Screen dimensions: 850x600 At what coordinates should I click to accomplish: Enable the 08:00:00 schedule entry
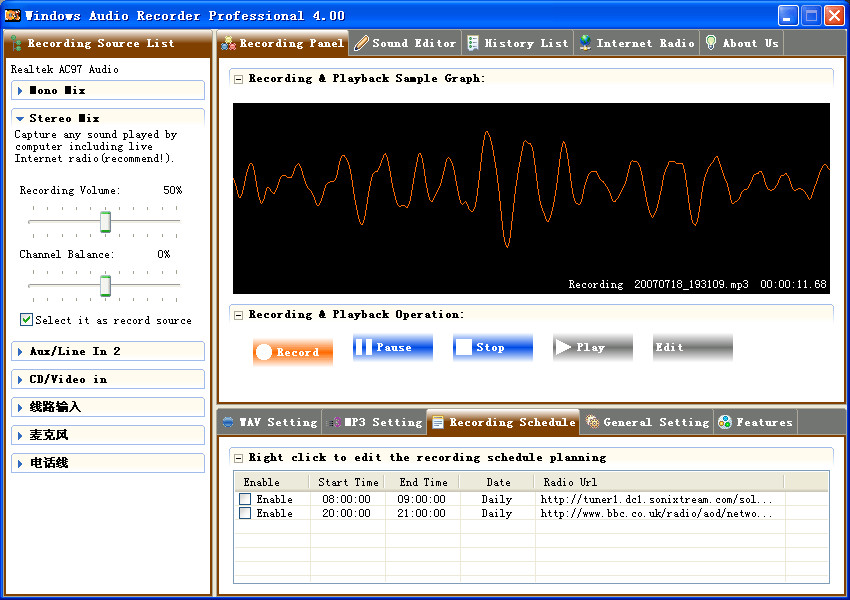(245, 499)
